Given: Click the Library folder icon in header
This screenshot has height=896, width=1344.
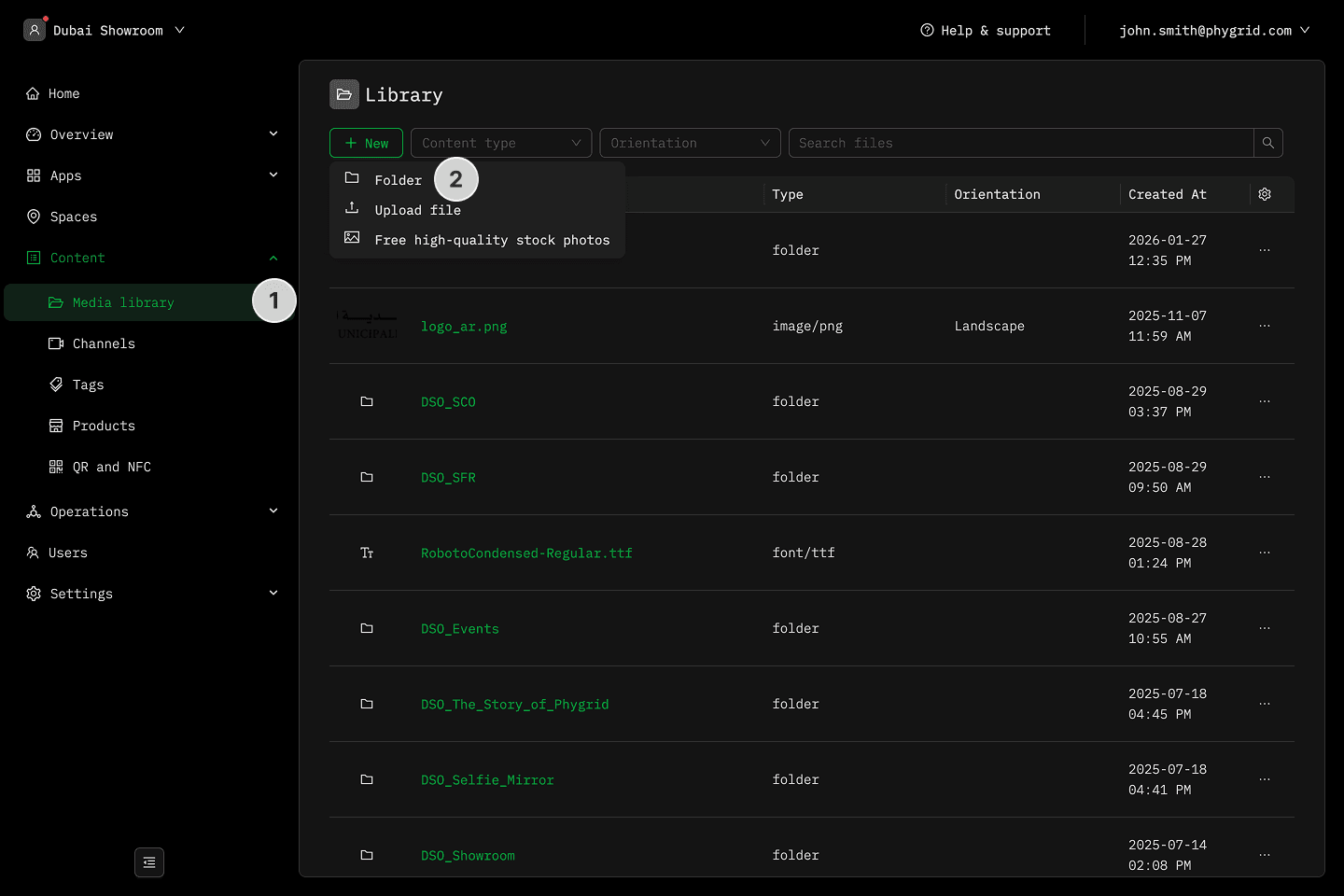Looking at the screenshot, I should 344,94.
